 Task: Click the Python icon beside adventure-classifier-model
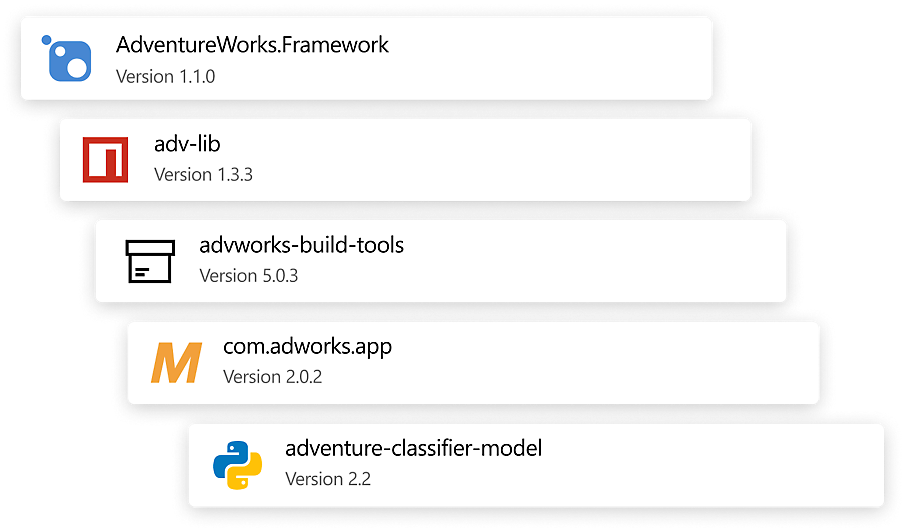tap(237, 464)
